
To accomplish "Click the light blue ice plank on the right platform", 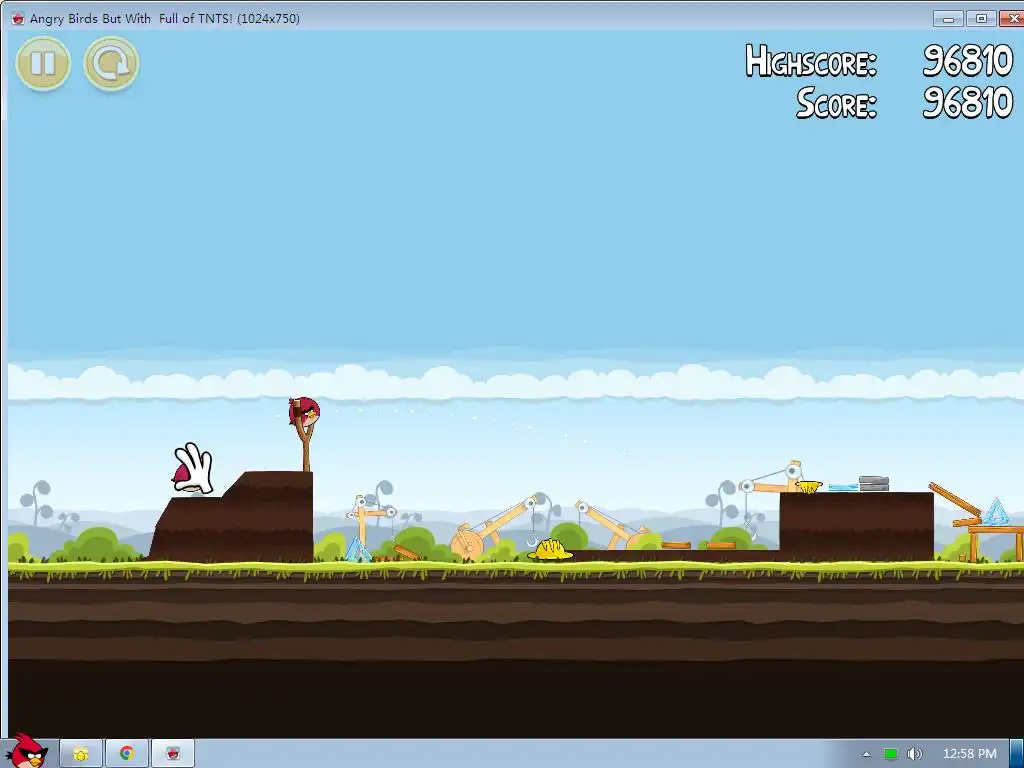I will (843, 487).
